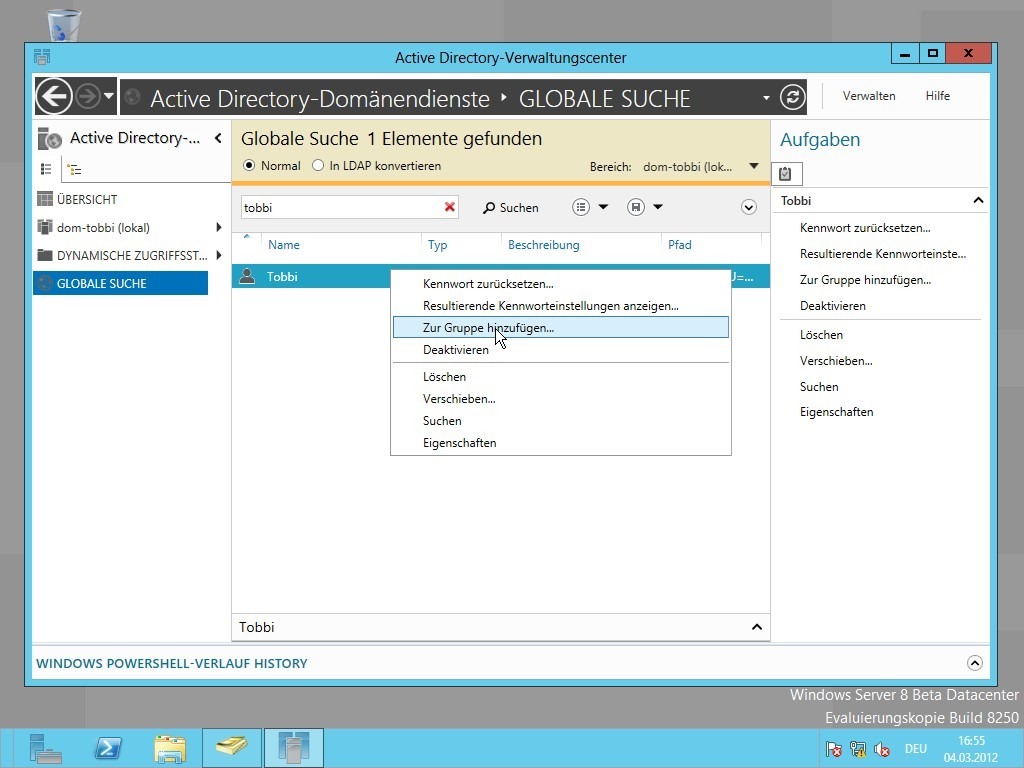Click Resultierende Kennworteinste... in Aufgaben pane
Viewport: 1024px width, 768px height.
pos(882,254)
